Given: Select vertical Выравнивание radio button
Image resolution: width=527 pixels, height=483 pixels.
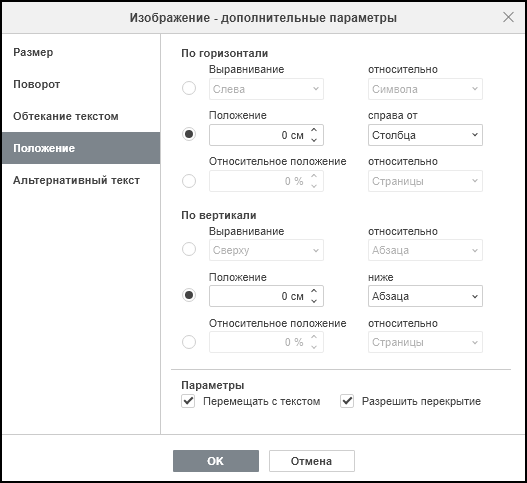Looking at the screenshot, I should 189,249.
